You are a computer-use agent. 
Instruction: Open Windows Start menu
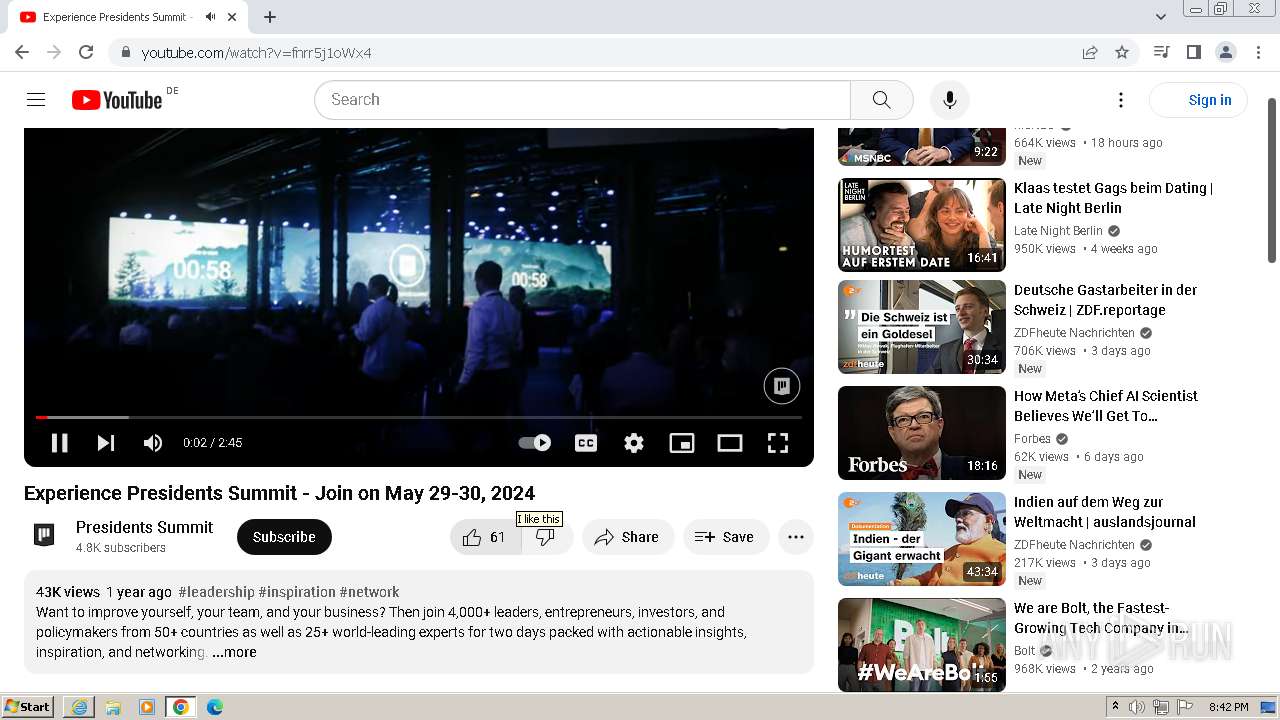click(28, 707)
